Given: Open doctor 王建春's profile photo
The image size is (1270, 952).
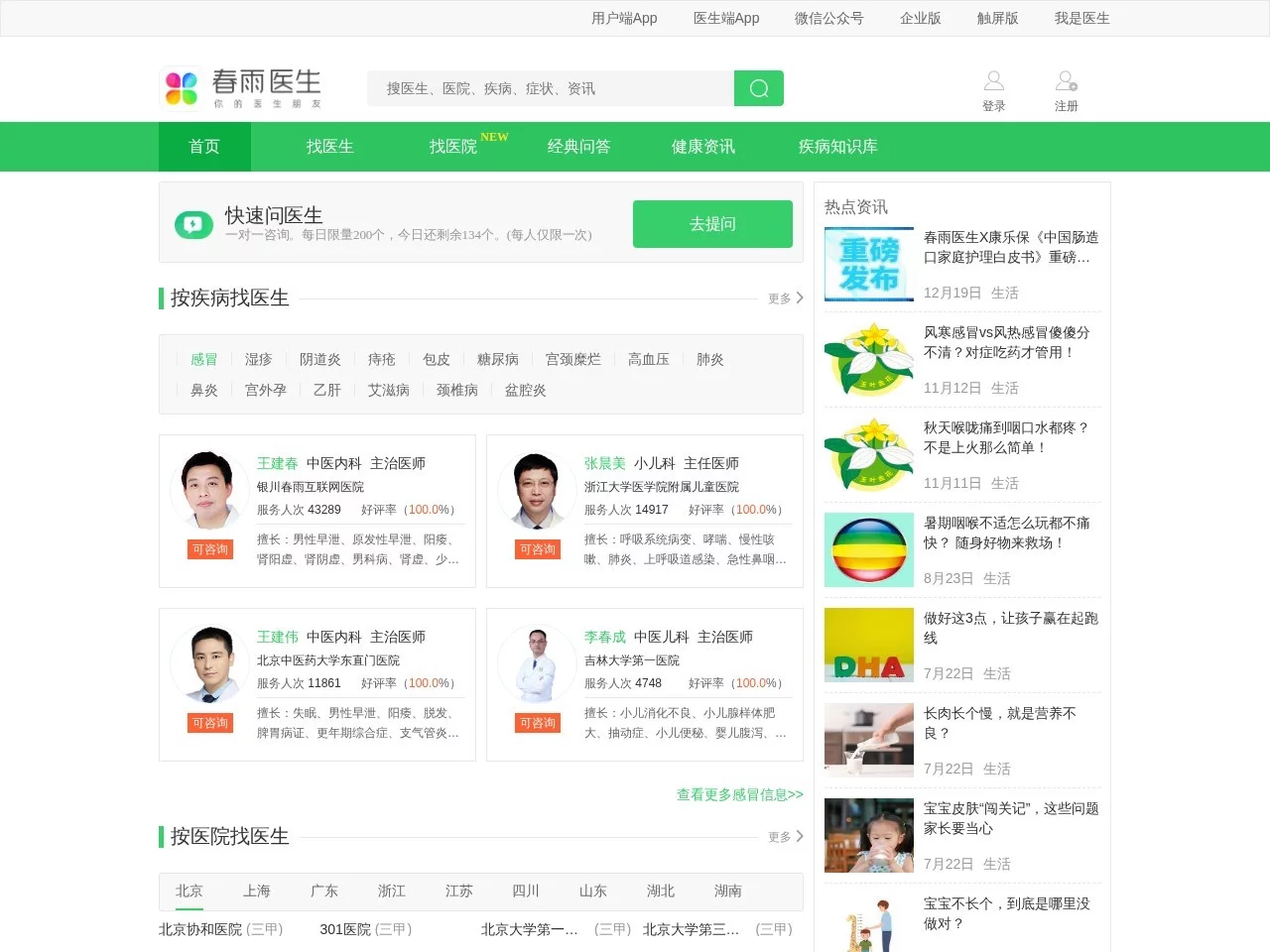Looking at the screenshot, I should (209, 489).
